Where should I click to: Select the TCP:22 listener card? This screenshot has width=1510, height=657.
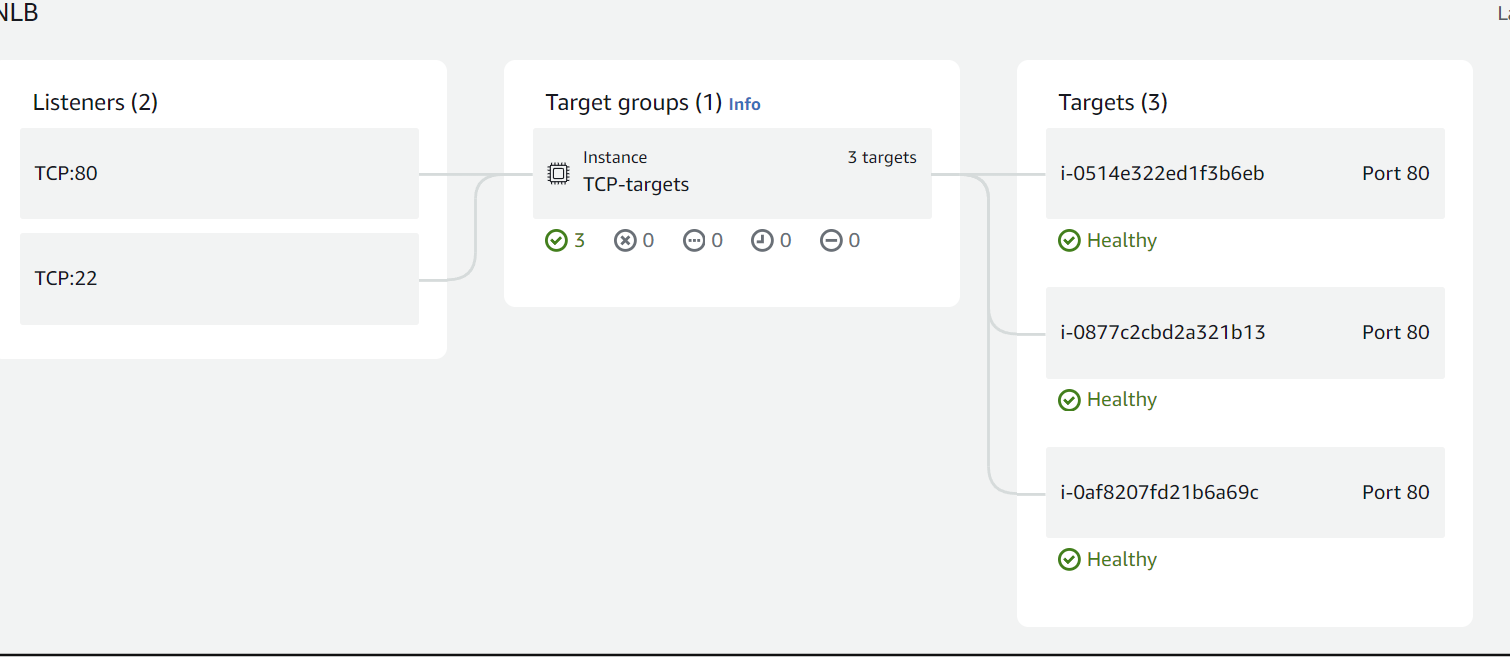[219, 278]
